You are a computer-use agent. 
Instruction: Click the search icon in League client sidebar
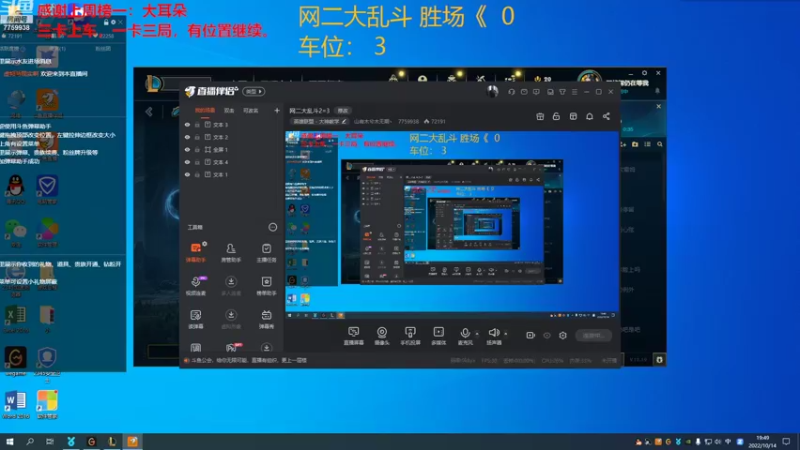pos(660,144)
